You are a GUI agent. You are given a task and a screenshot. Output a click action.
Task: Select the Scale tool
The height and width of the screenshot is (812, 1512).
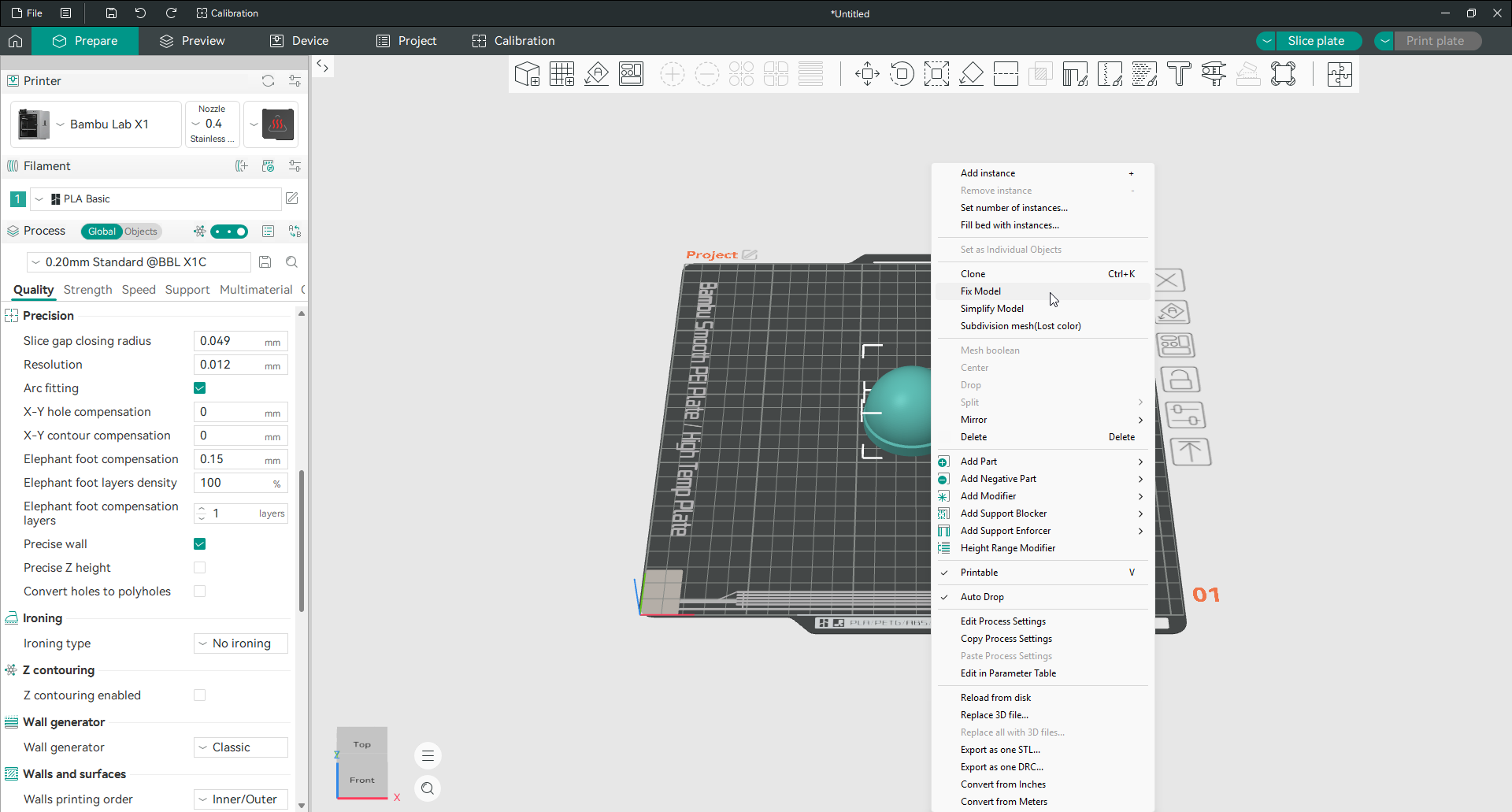click(936, 74)
